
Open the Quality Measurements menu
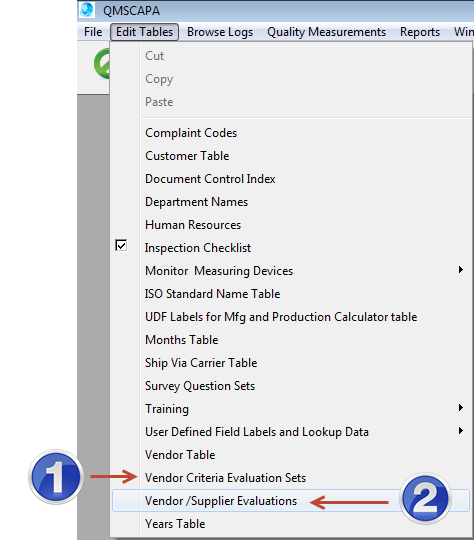pos(326,32)
